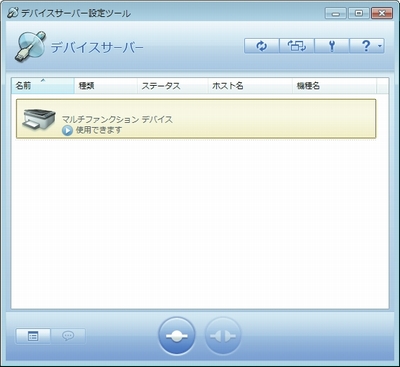This screenshot has height=367, width=400.
Task: Click the large connect button at bottom
Action: tap(177, 336)
